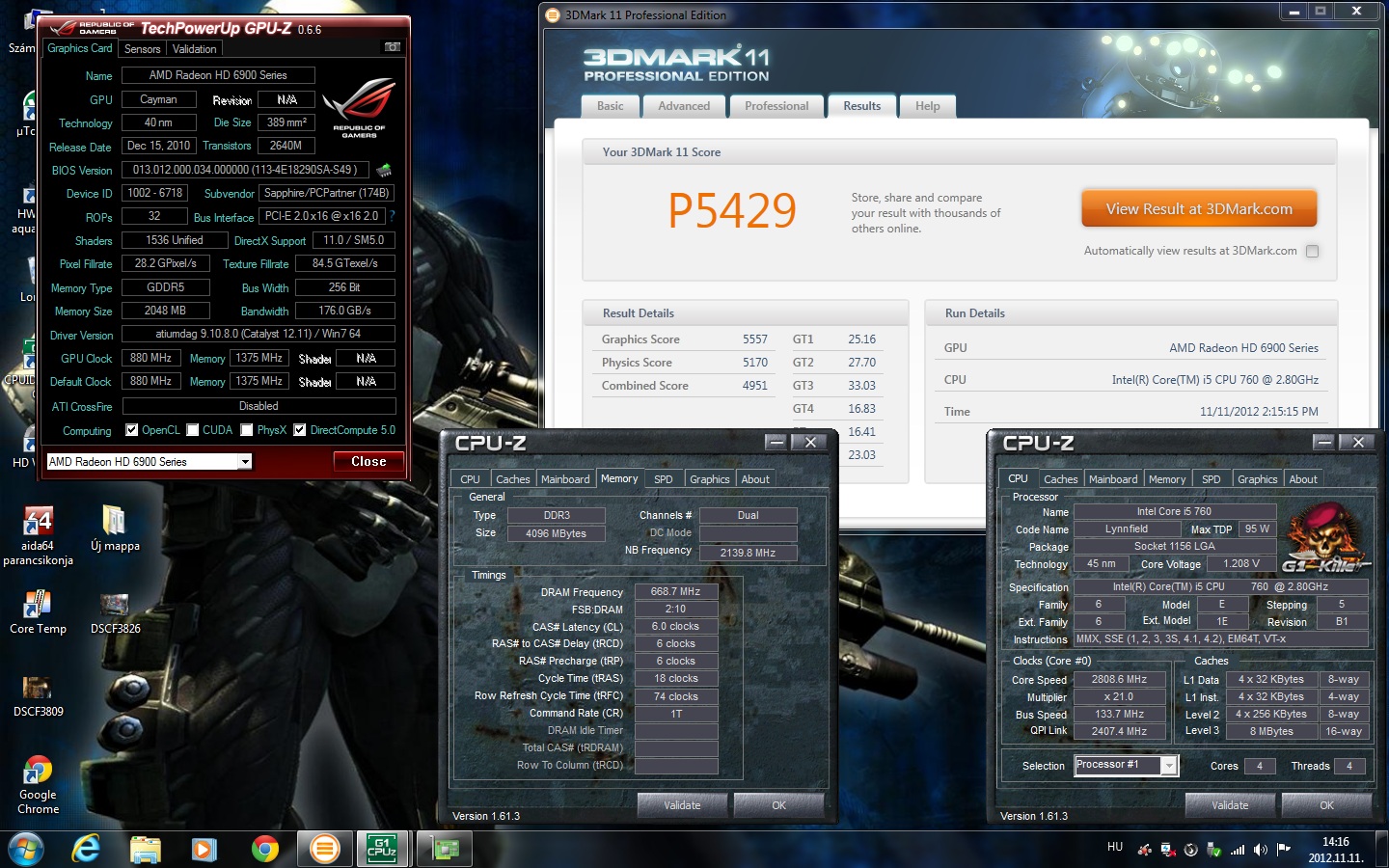Click Validate in the CPU-Z processor info window
The height and width of the screenshot is (868, 1389).
click(x=1230, y=805)
